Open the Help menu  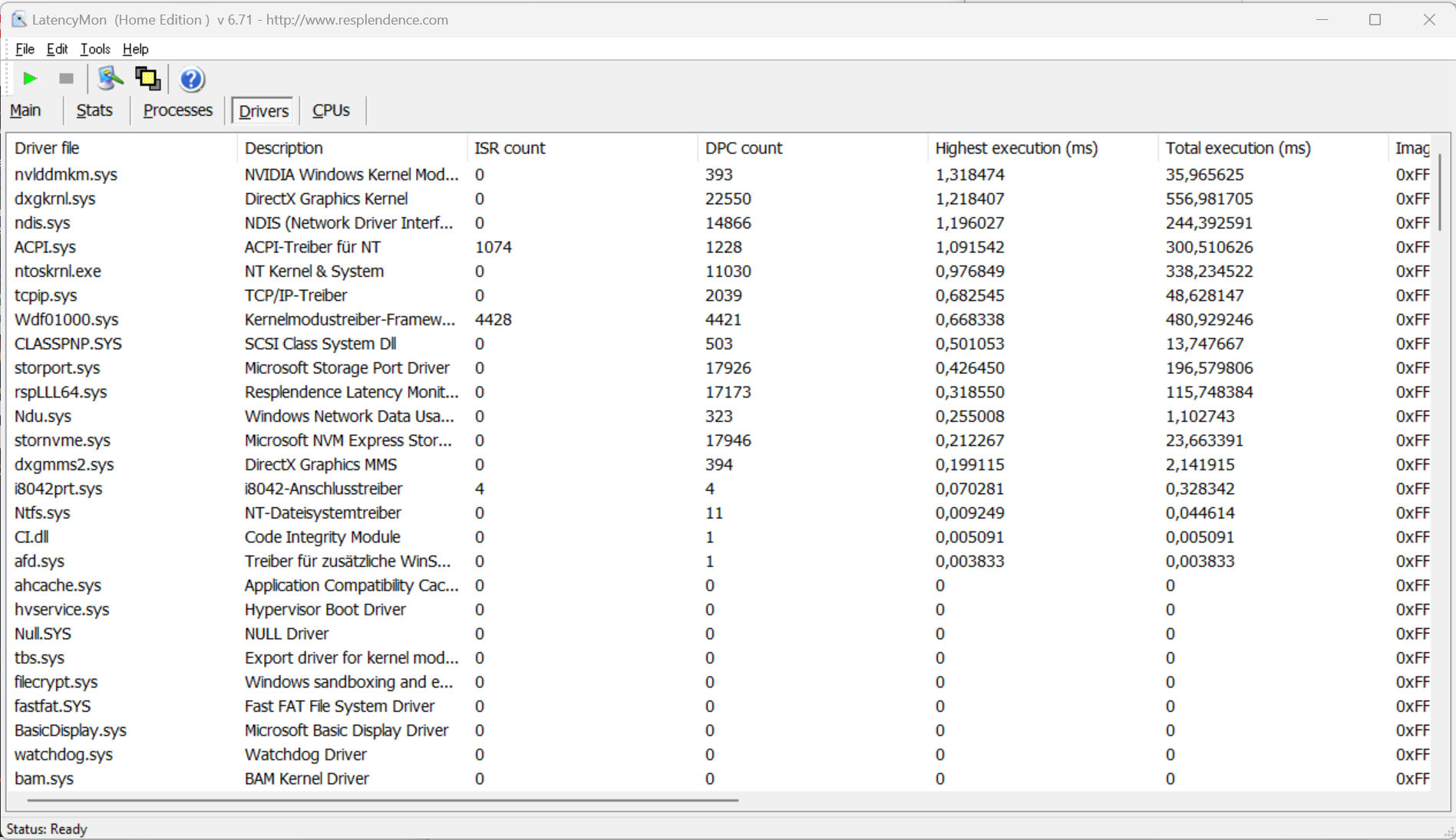click(x=135, y=49)
